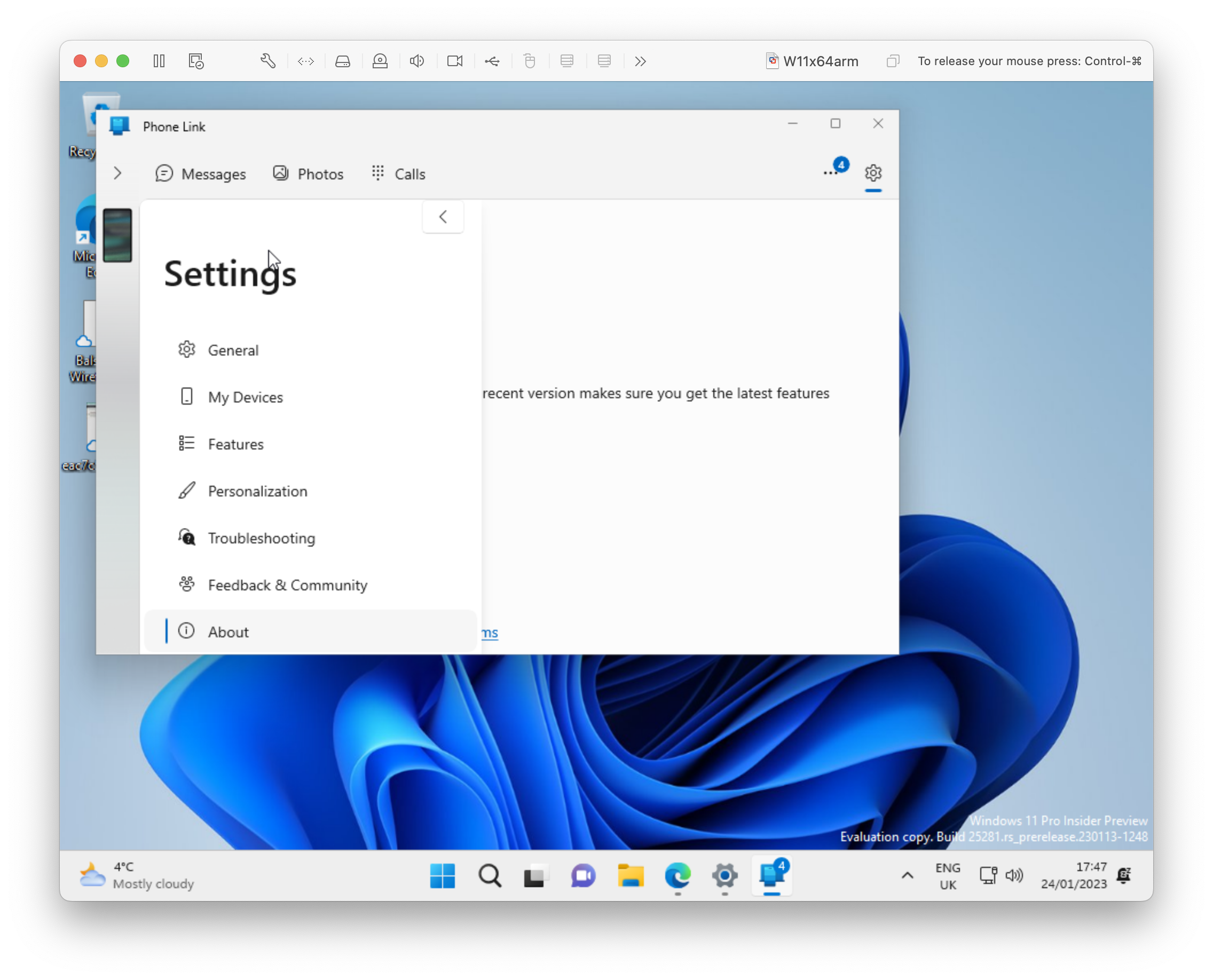Select the phone device thumbnail
The image size is (1213, 980).
117,235
